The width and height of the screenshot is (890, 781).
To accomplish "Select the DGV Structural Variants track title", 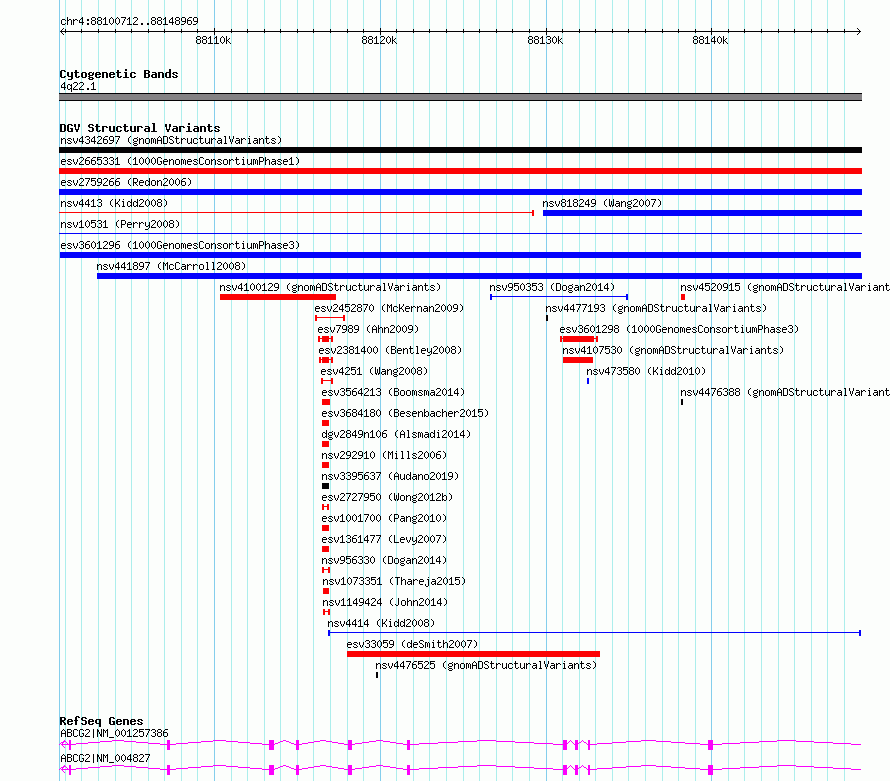I will coord(140,128).
